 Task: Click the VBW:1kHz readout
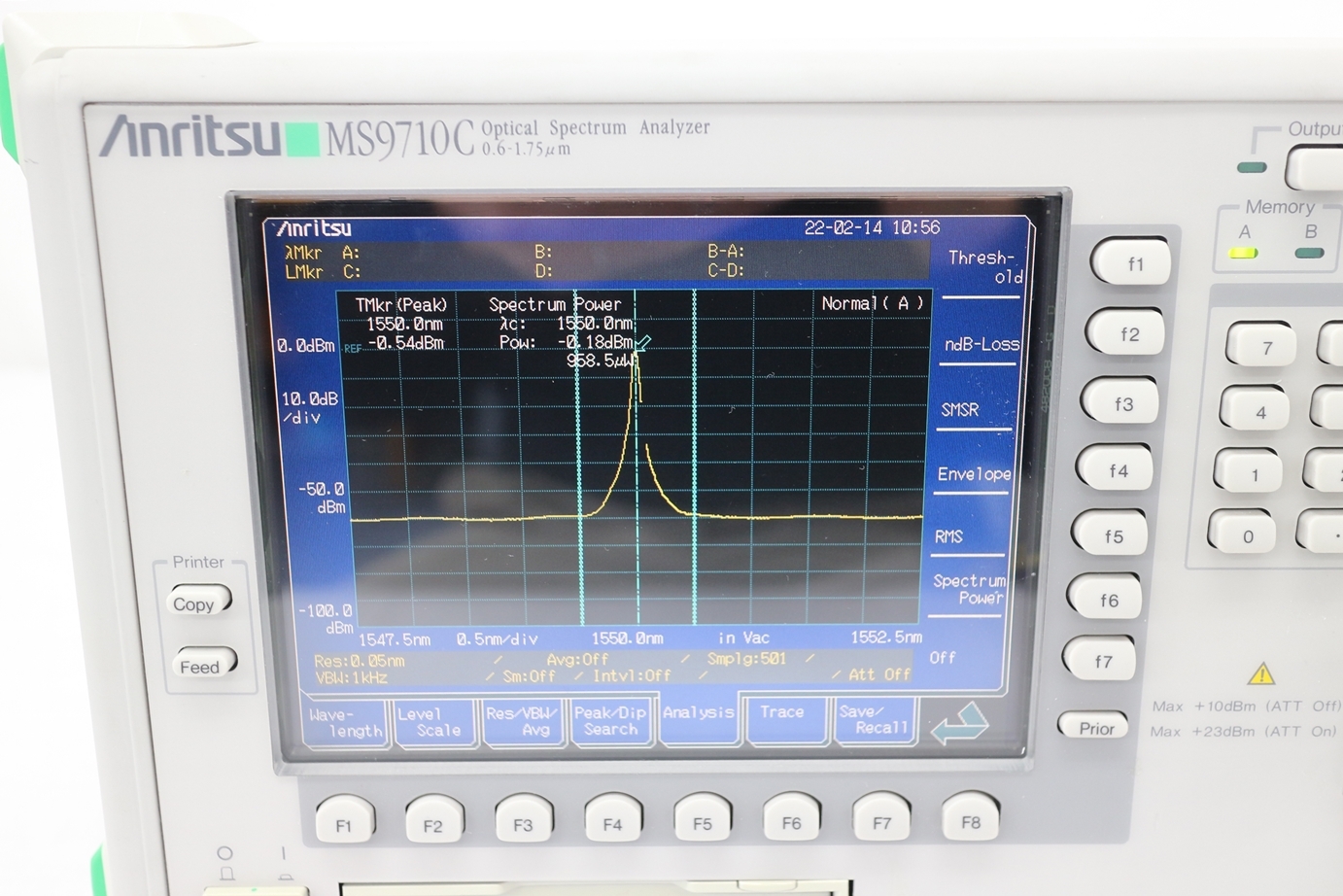[x=351, y=677]
